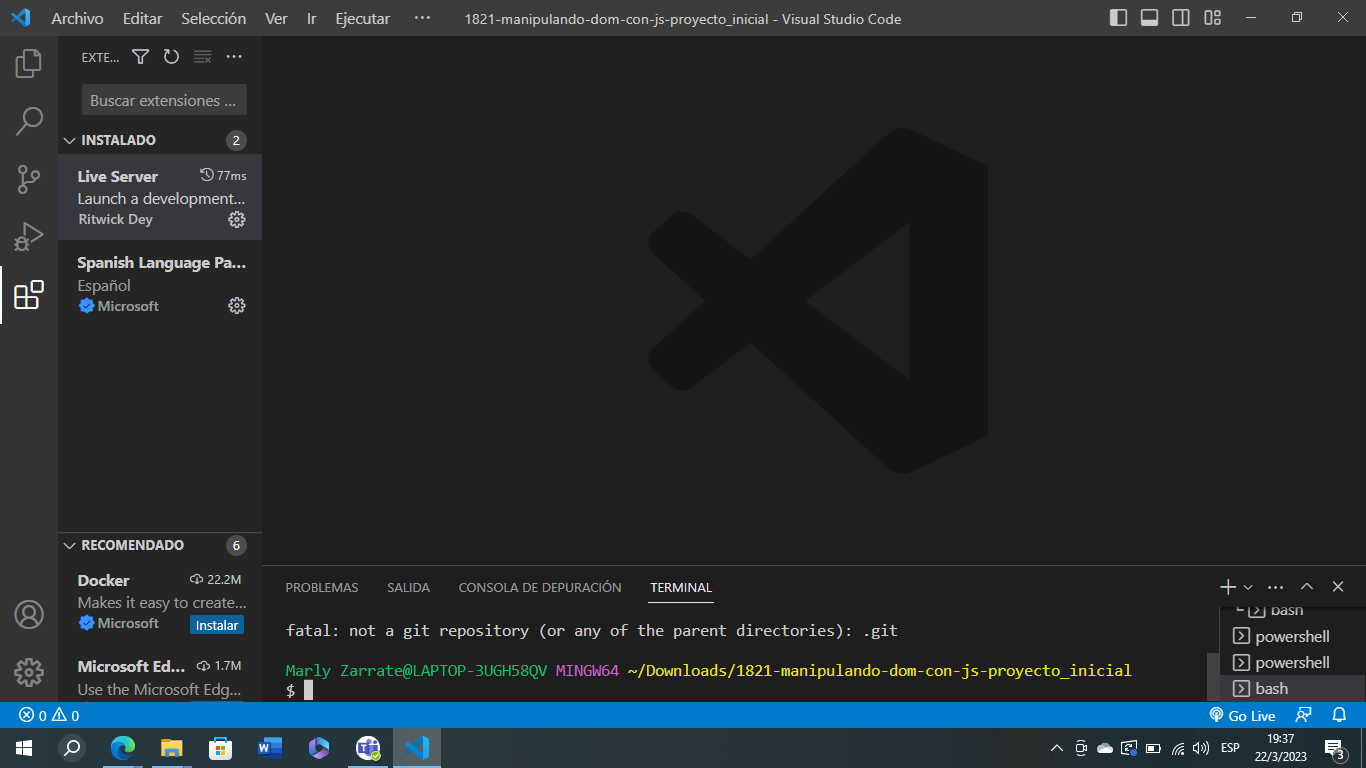Install the Docker extension
The image size is (1366, 768).
tap(217, 625)
